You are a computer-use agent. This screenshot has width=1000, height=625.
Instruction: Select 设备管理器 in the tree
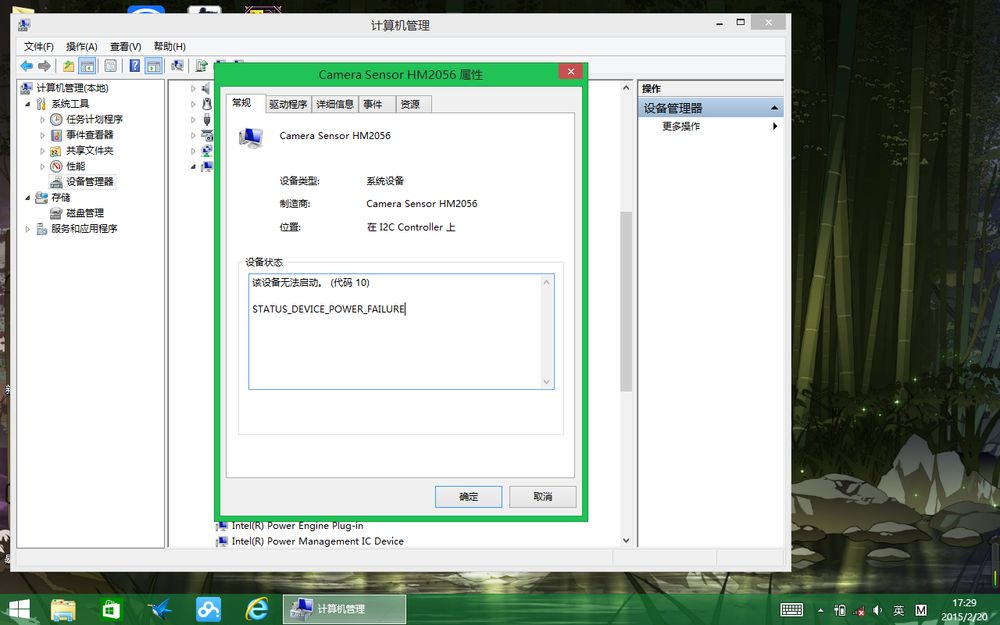pos(90,182)
